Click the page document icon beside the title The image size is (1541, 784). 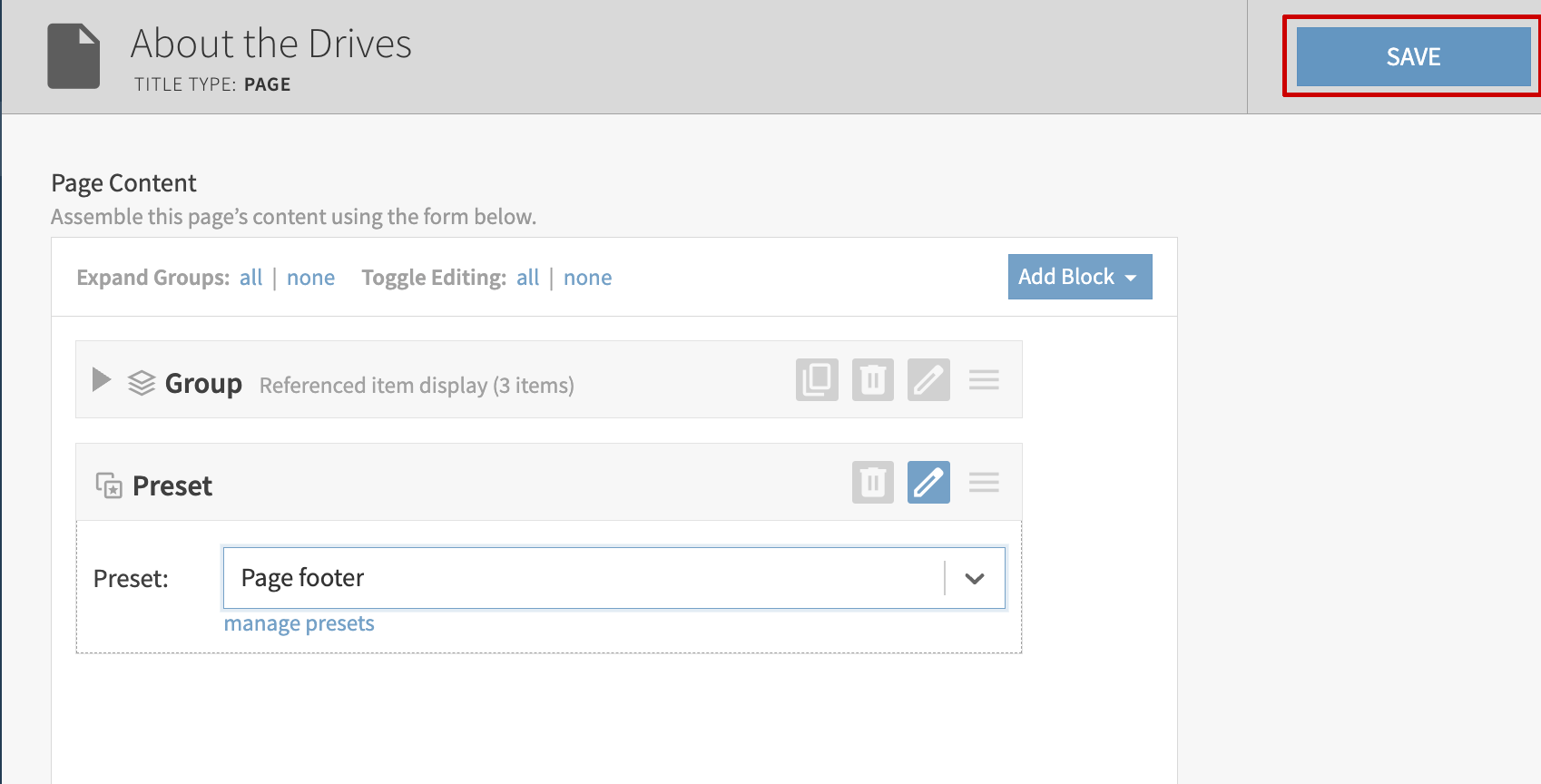tap(74, 56)
